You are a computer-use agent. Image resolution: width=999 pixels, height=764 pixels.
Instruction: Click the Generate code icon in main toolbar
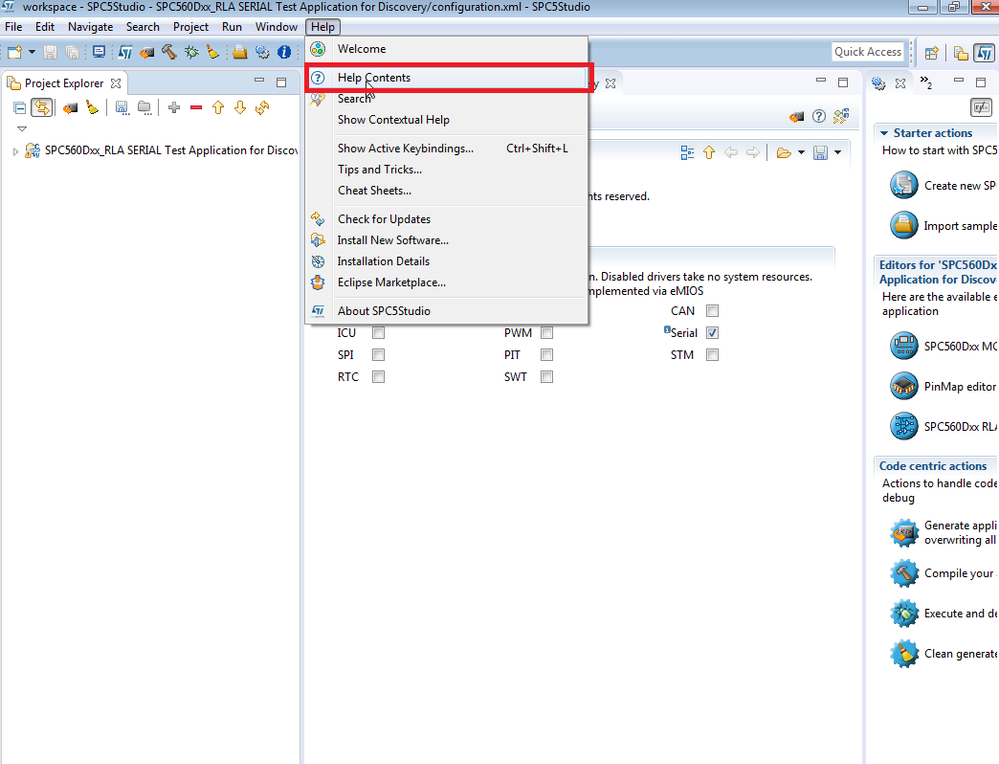pos(147,52)
